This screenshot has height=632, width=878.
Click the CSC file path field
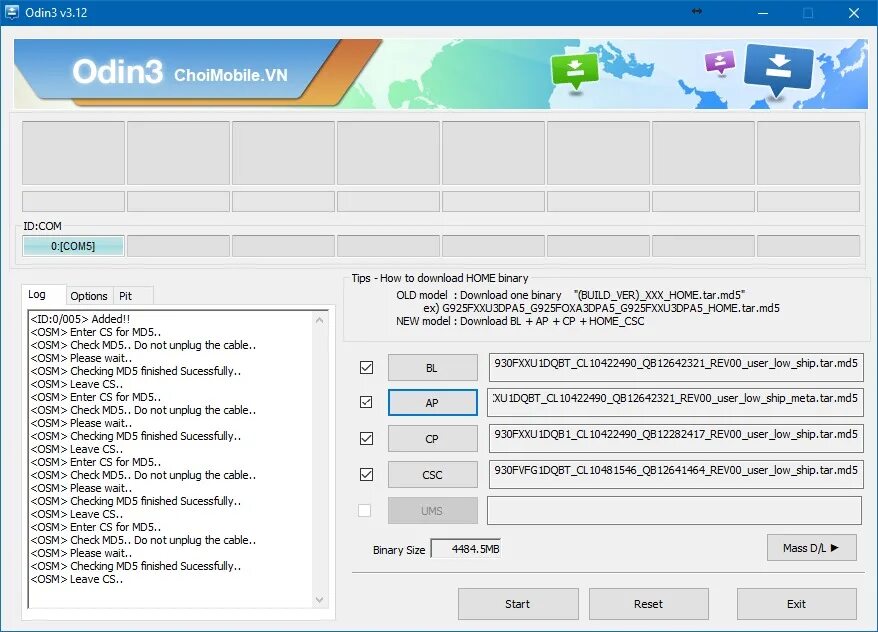point(676,474)
